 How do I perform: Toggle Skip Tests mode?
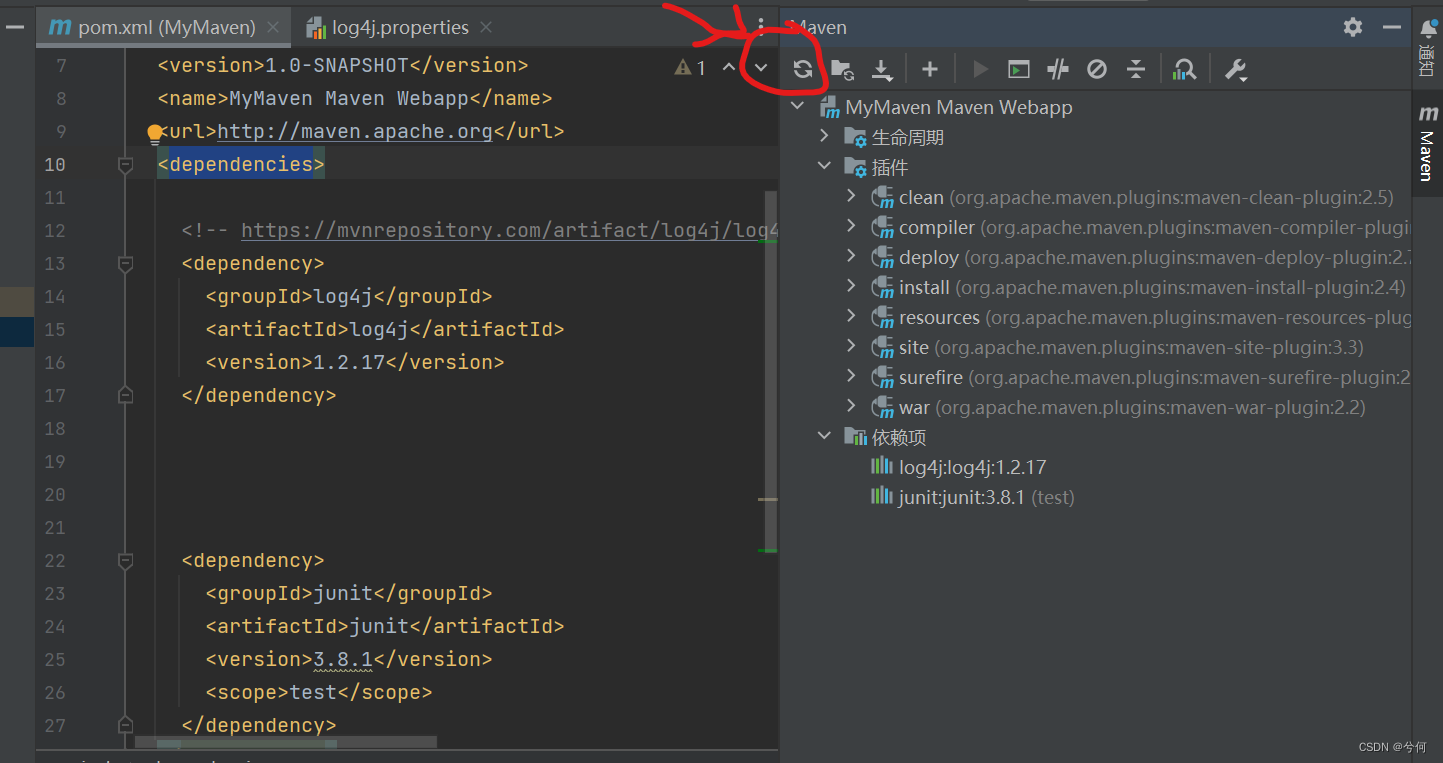click(x=1057, y=68)
